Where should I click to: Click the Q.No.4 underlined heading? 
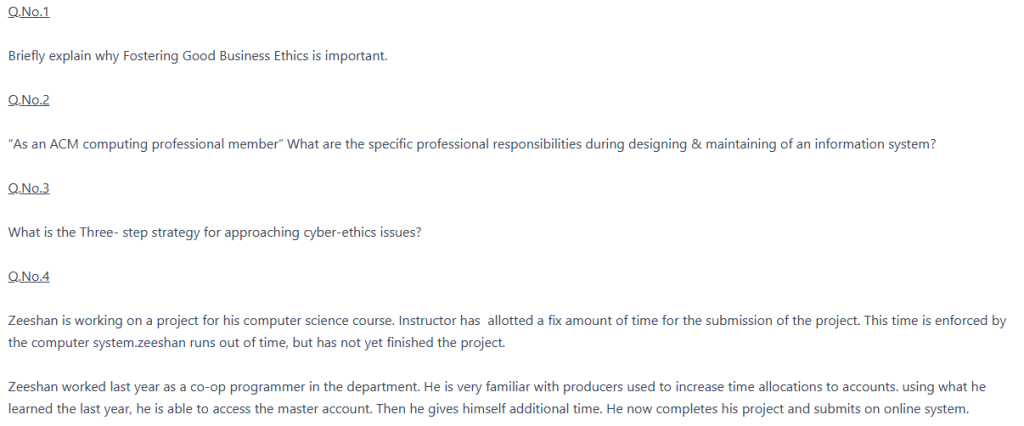click(28, 276)
